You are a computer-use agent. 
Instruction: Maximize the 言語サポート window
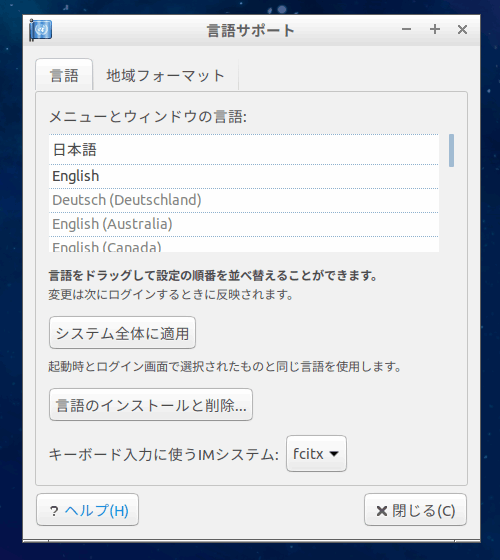[435, 30]
